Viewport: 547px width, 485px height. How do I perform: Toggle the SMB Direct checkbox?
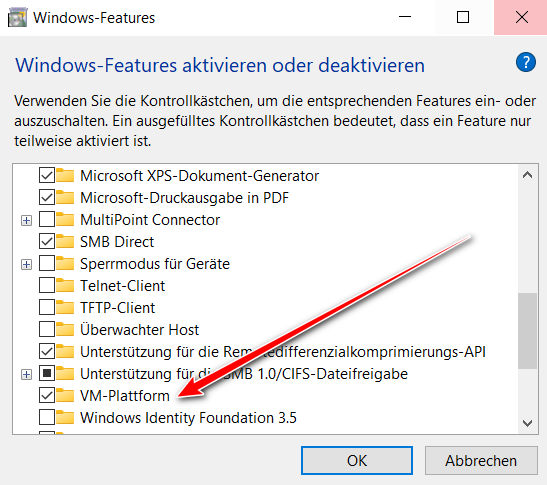tap(47, 241)
